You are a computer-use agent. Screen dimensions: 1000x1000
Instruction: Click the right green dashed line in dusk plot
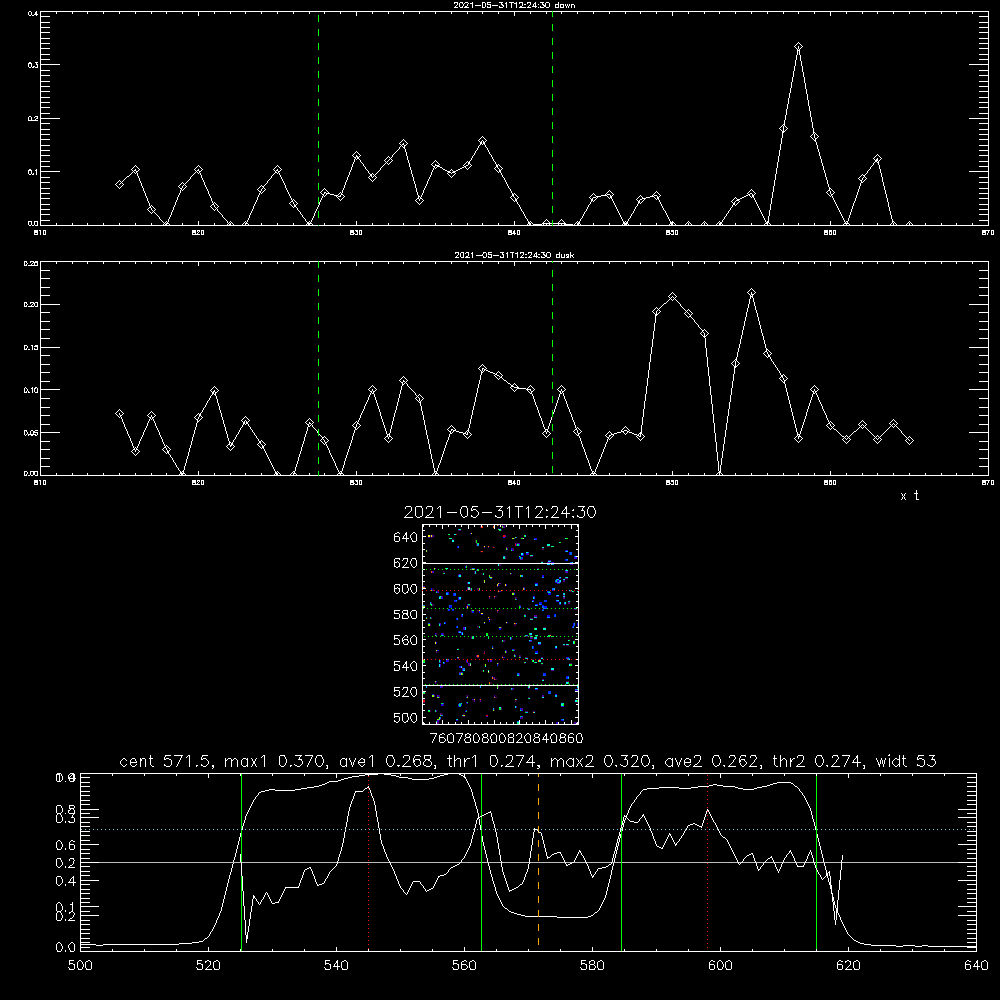(552, 368)
